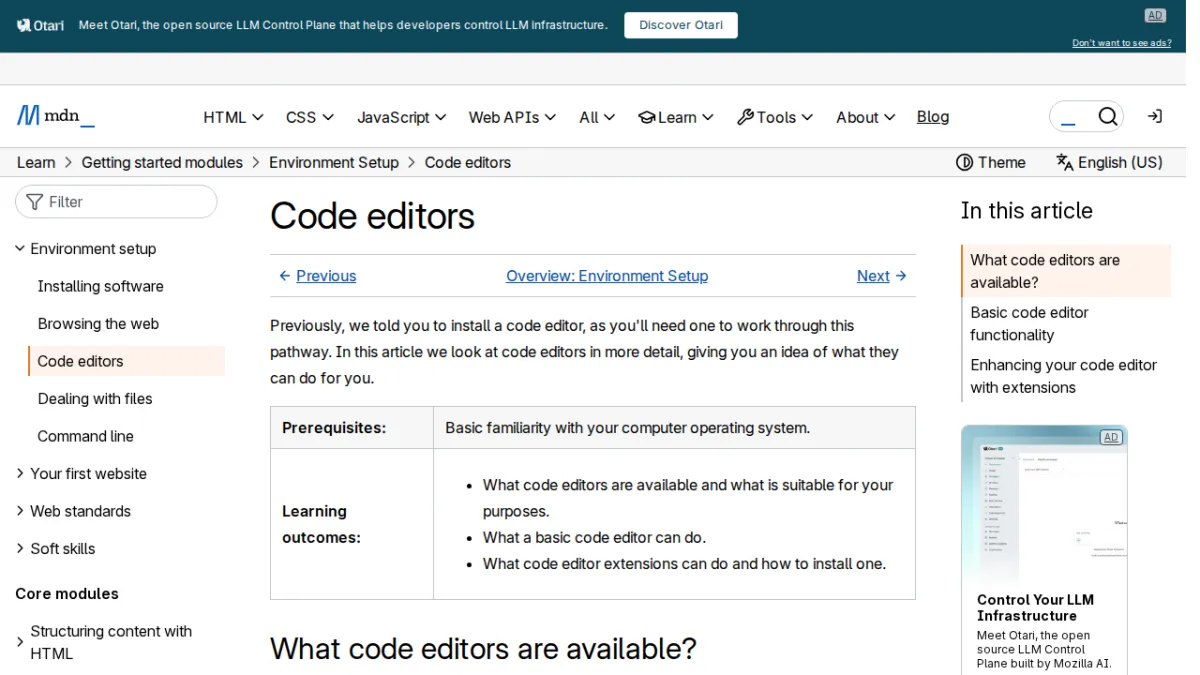The height and width of the screenshot is (675, 1200).
Task: Open the English (US) language selector
Action: tap(1109, 162)
